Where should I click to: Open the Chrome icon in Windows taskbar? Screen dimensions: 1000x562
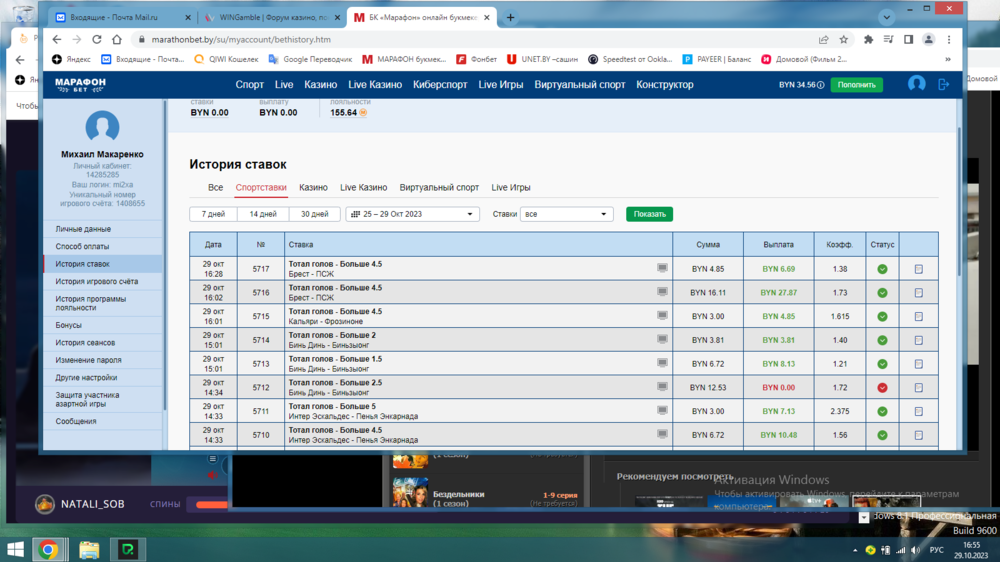click(47, 549)
